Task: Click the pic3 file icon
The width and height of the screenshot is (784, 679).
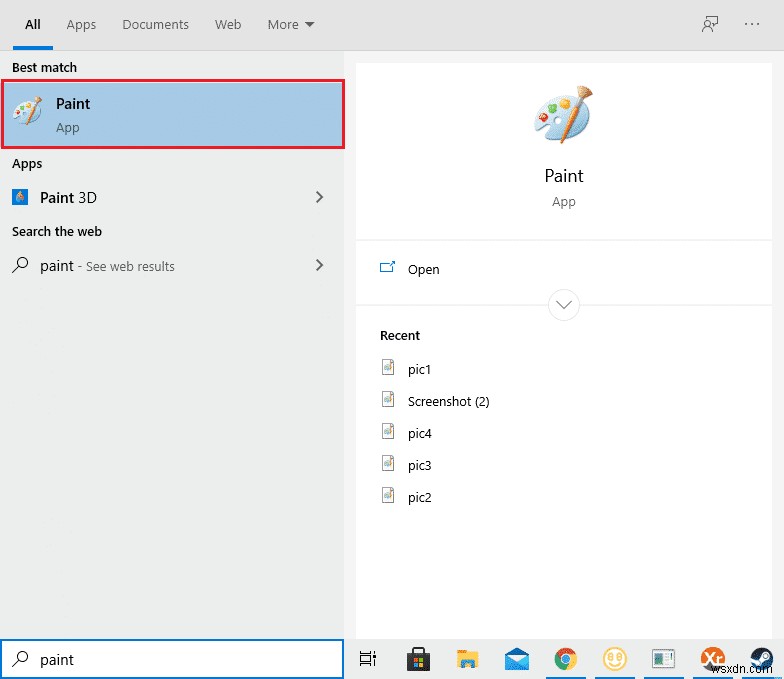Action: pos(388,464)
